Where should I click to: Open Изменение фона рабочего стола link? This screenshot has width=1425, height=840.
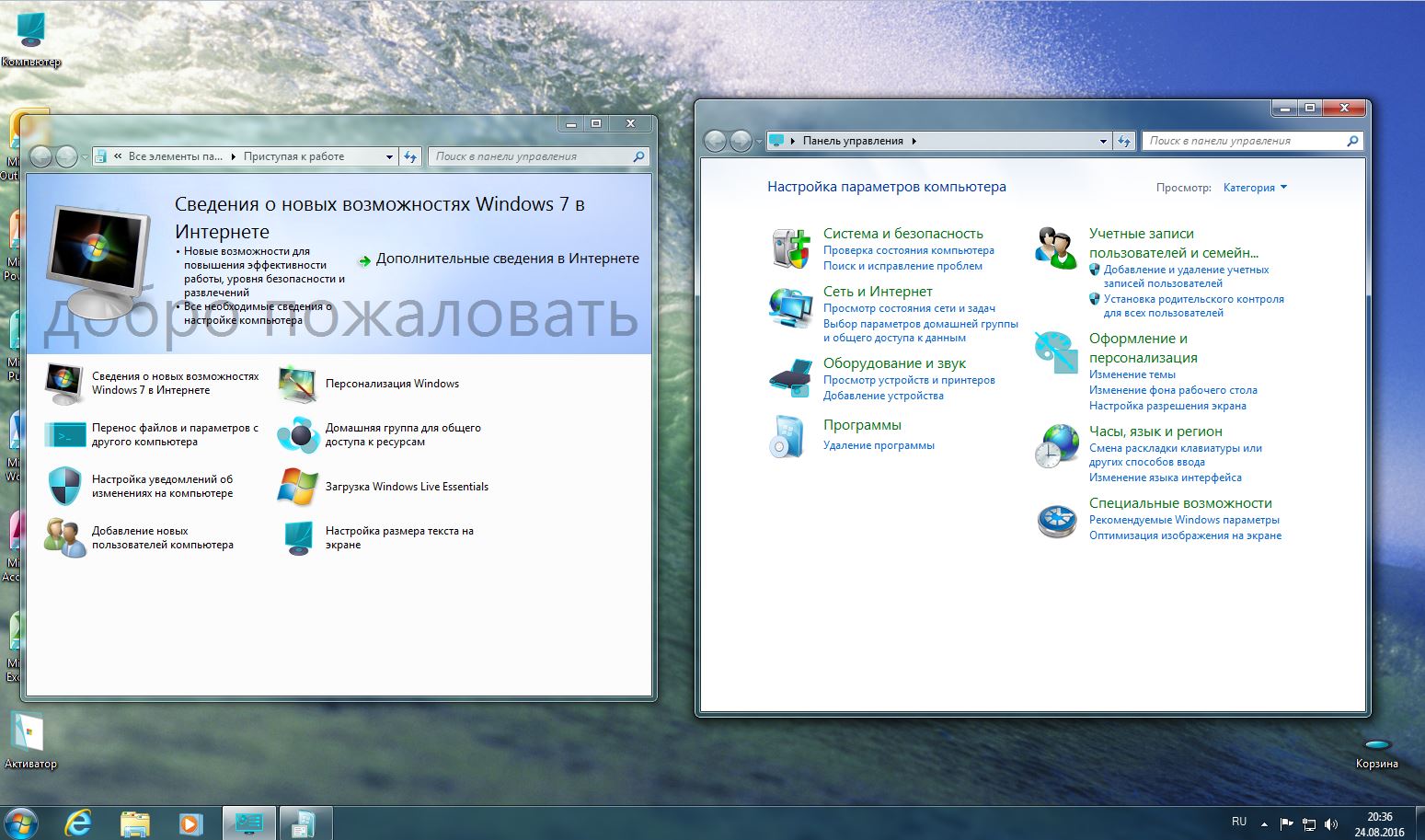(1173, 390)
